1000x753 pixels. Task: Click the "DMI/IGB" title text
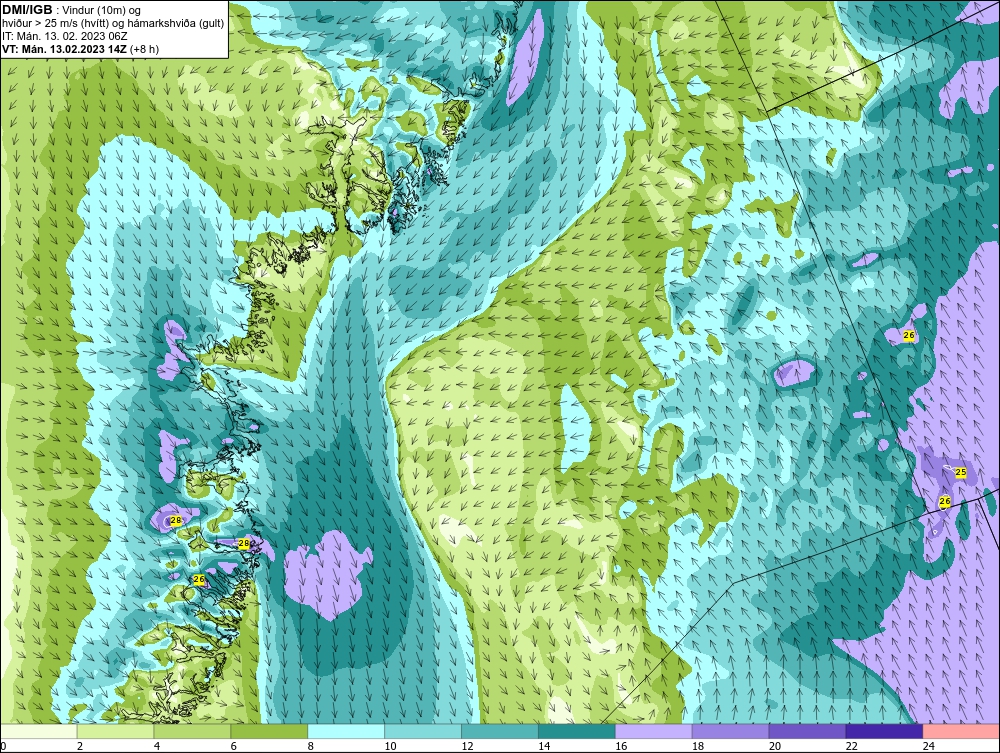point(27,10)
